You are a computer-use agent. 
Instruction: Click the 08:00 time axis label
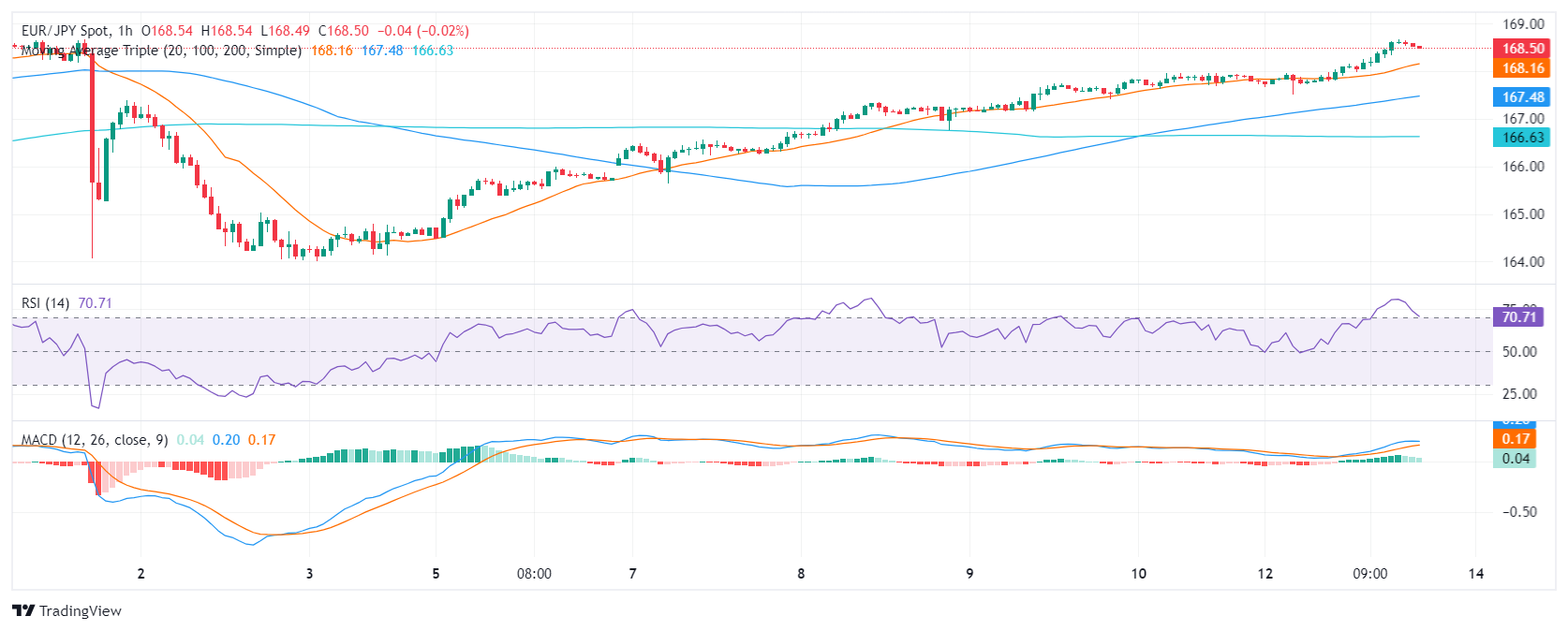534,574
